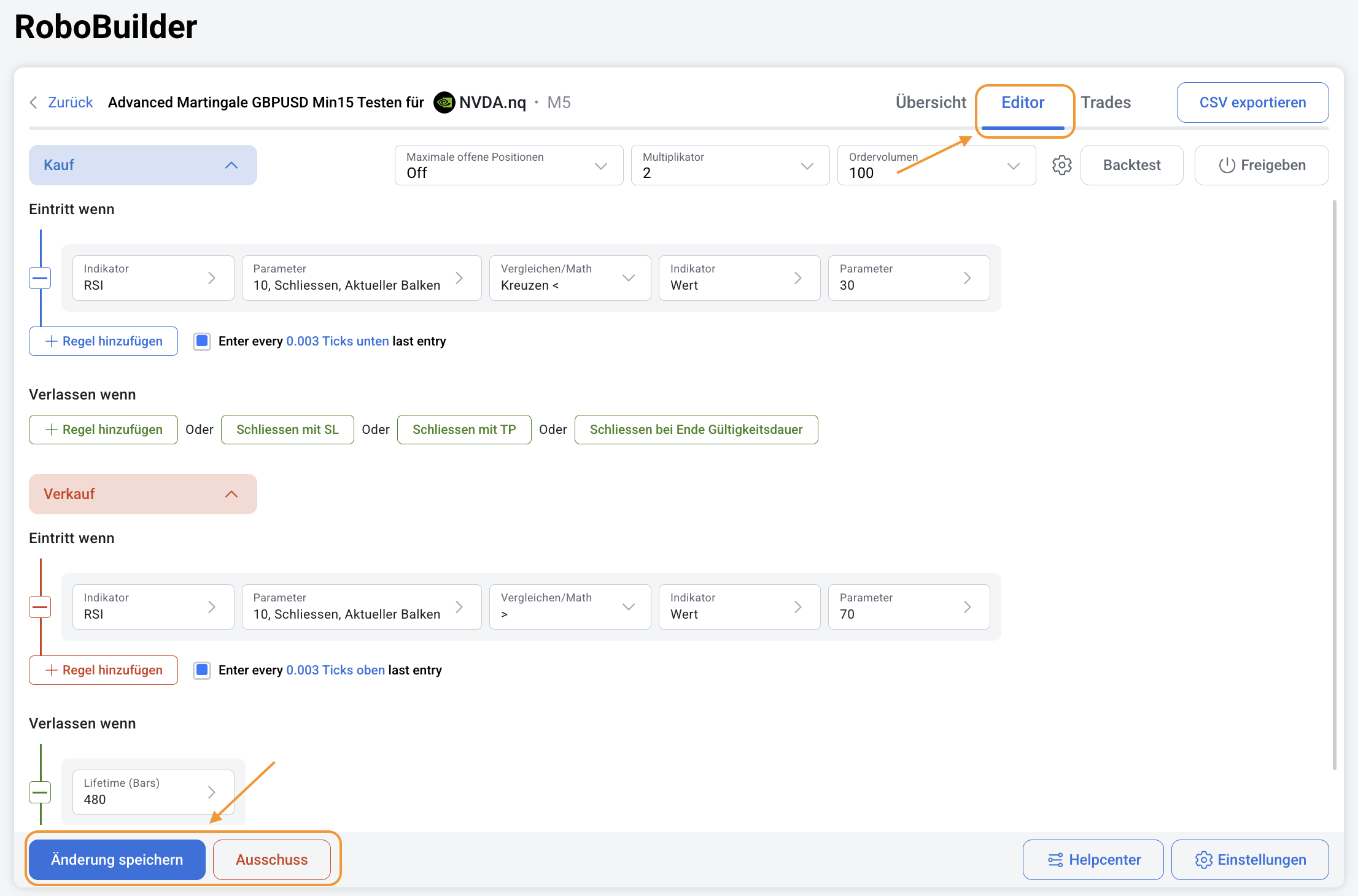Toggle the 'Ticks unten' enter-every checkbox
Viewport: 1358px width, 896px height.
coord(202,341)
